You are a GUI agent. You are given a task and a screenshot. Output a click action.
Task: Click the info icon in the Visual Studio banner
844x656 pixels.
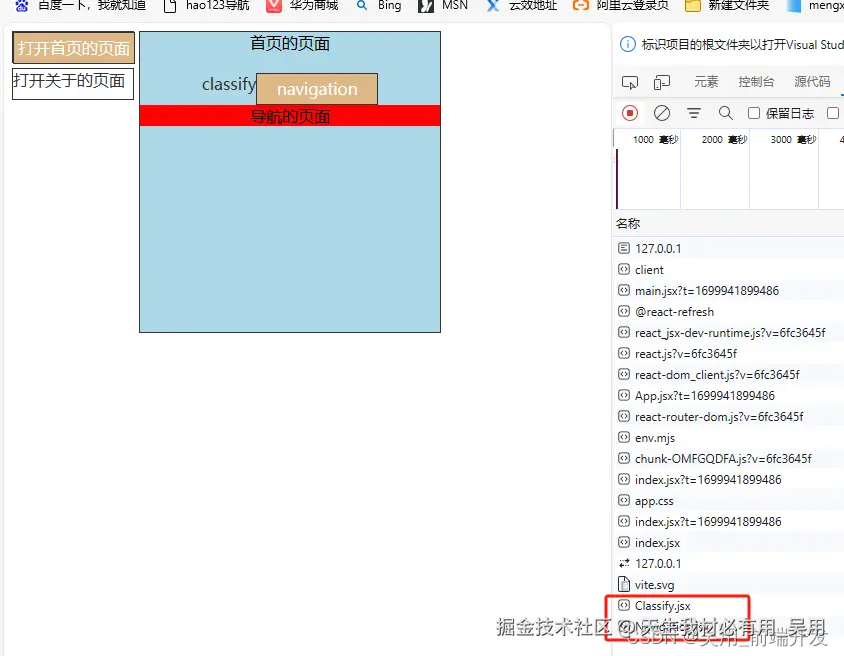pos(628,44)
